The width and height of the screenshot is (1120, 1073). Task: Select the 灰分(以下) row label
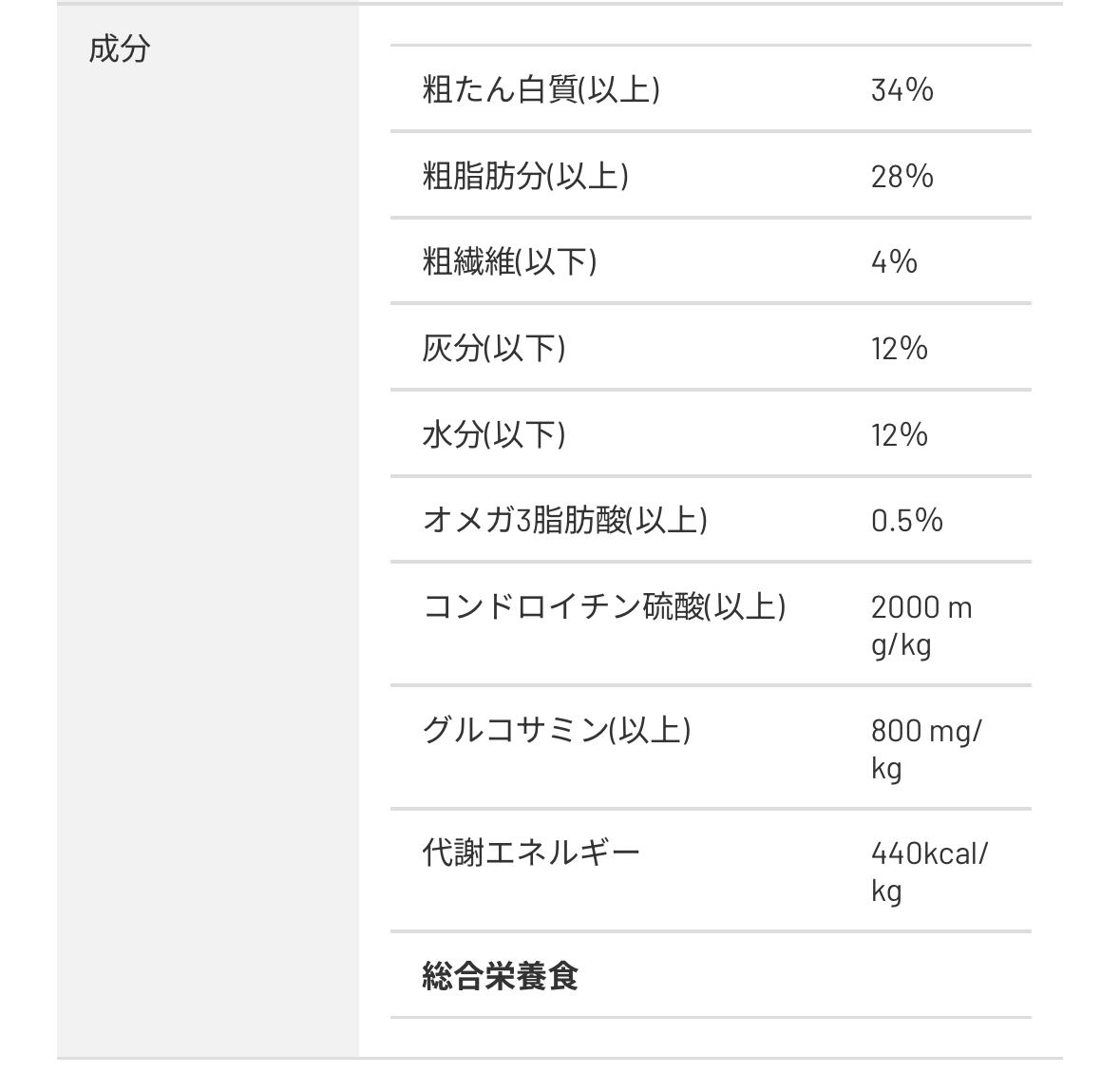tap(494, 348)
